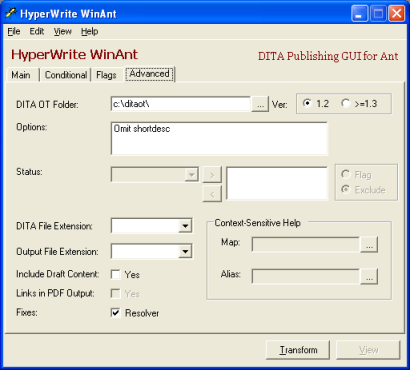Open the Edit menu

pos(37,32)
